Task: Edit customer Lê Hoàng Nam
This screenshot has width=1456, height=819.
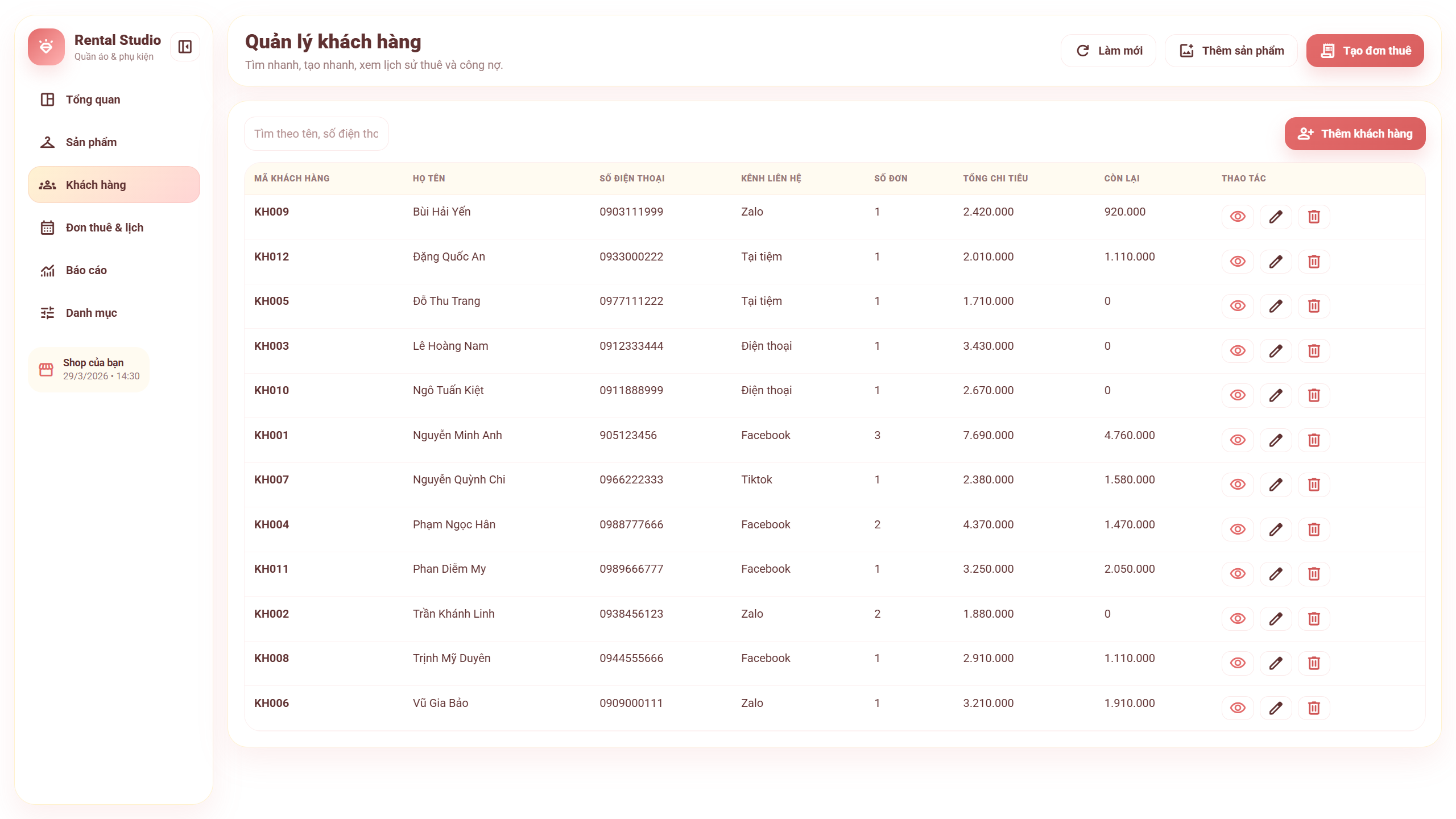Action: click(x=1276, y=351)
